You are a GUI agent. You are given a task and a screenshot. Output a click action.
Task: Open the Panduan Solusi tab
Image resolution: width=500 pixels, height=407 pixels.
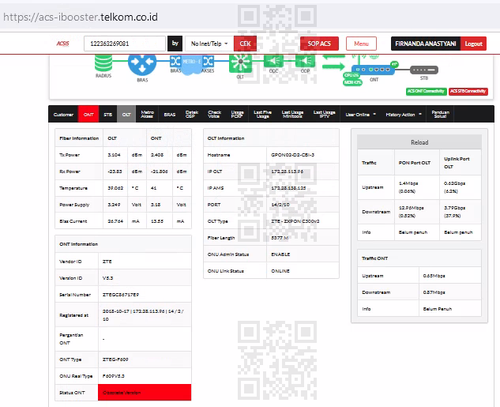point(440,114)
